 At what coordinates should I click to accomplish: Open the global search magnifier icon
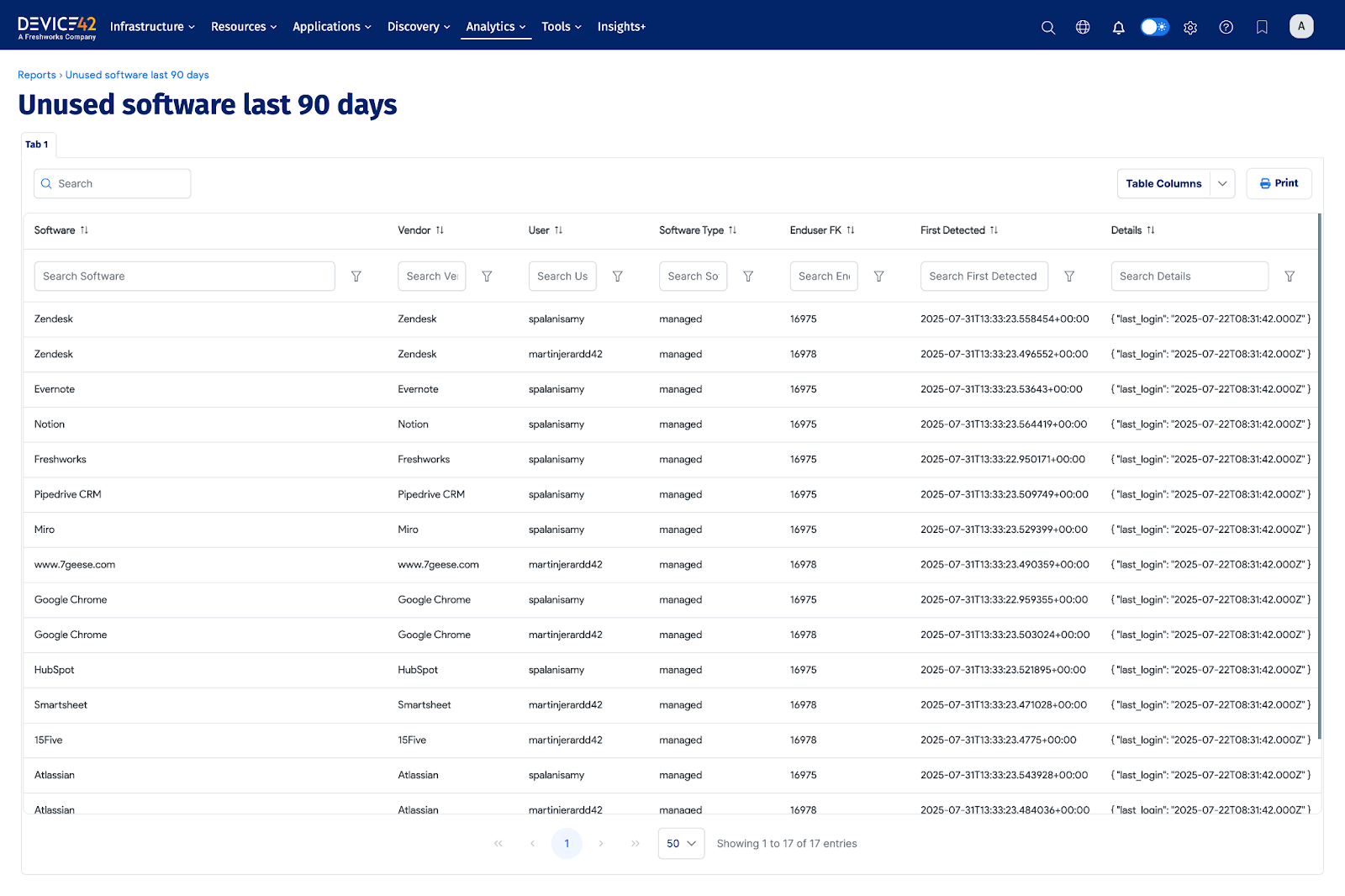pyautogui.click(x=1047, y=27)
